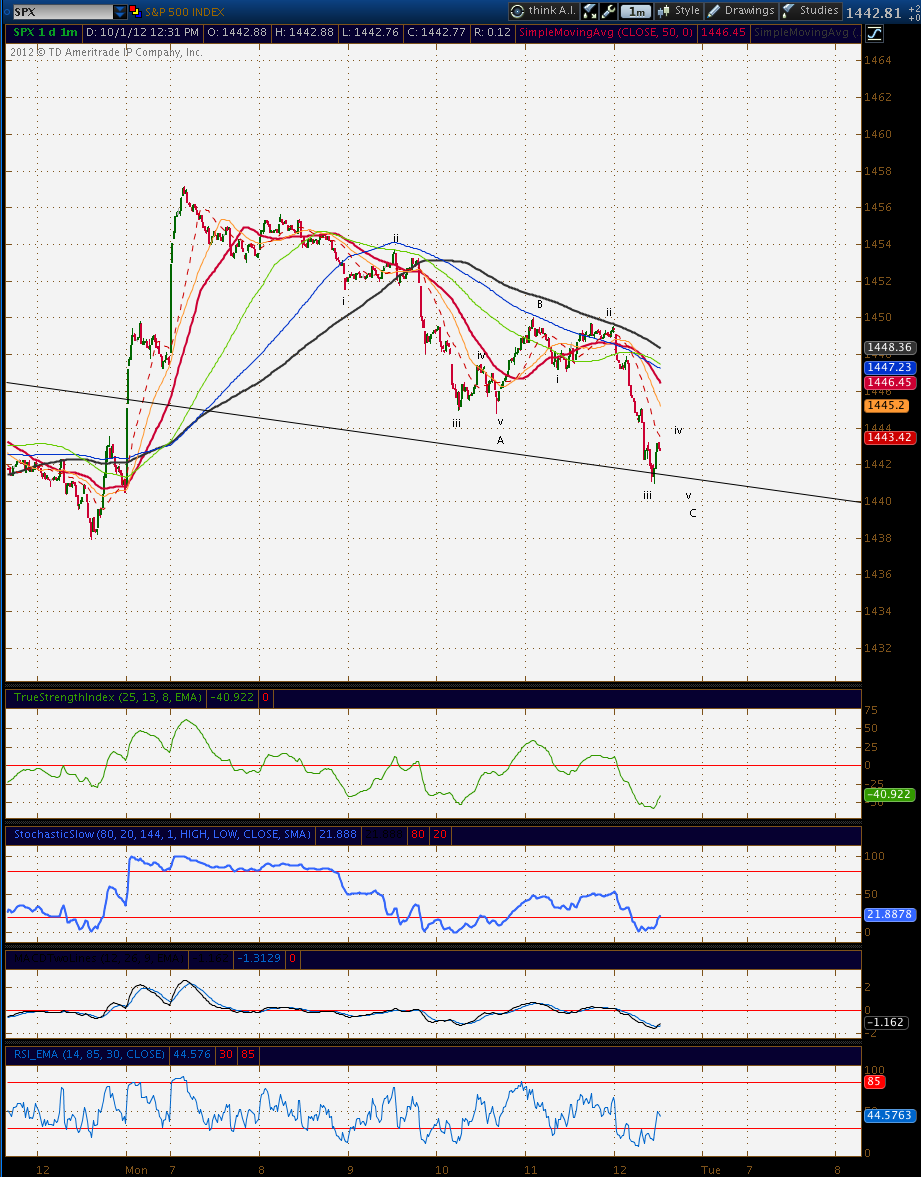Open the Studies menu
The image size is (921, 1177).
pos(811,11)
